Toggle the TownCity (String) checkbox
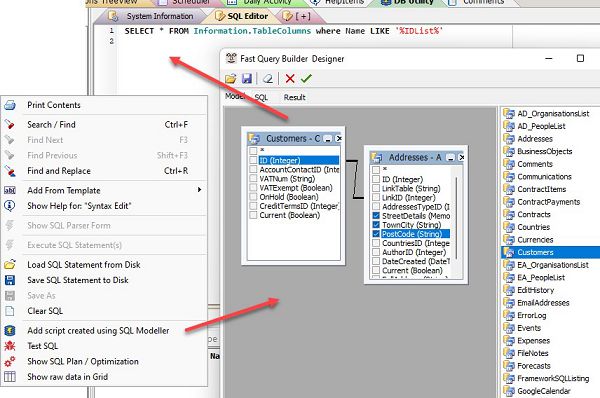This screenshot has height=398, width=600. (x=376, y=225)
